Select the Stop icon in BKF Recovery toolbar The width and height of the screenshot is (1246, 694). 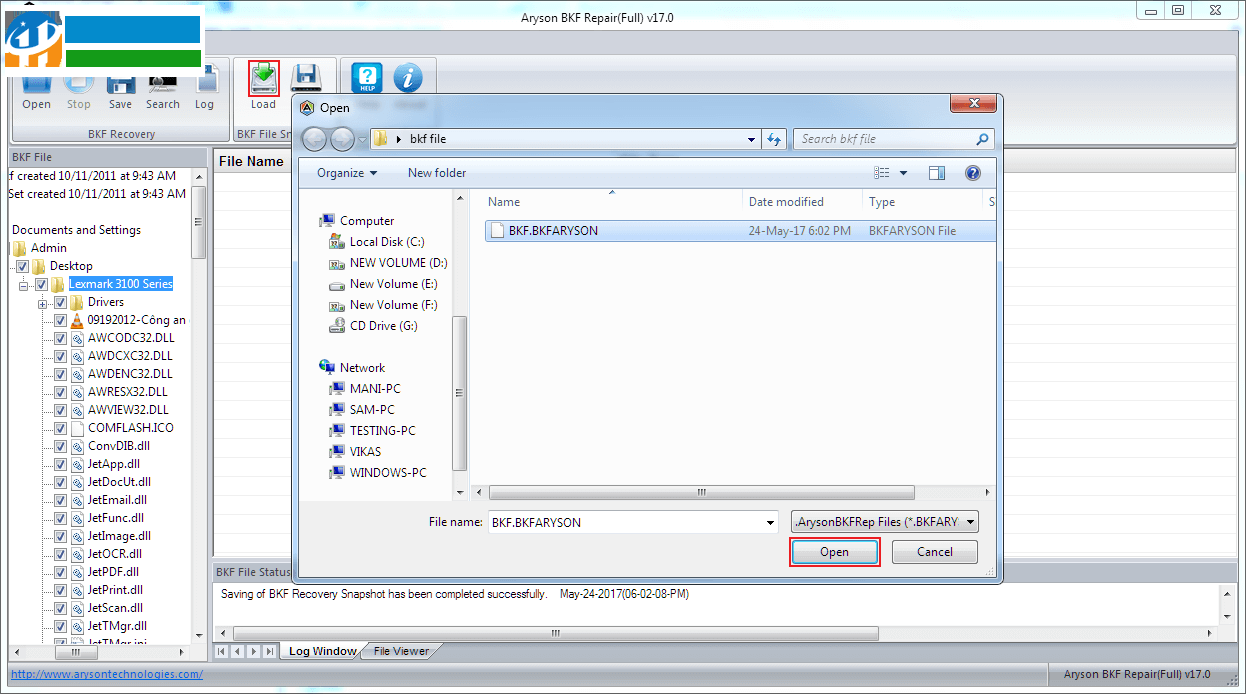(x=78, y=84)
